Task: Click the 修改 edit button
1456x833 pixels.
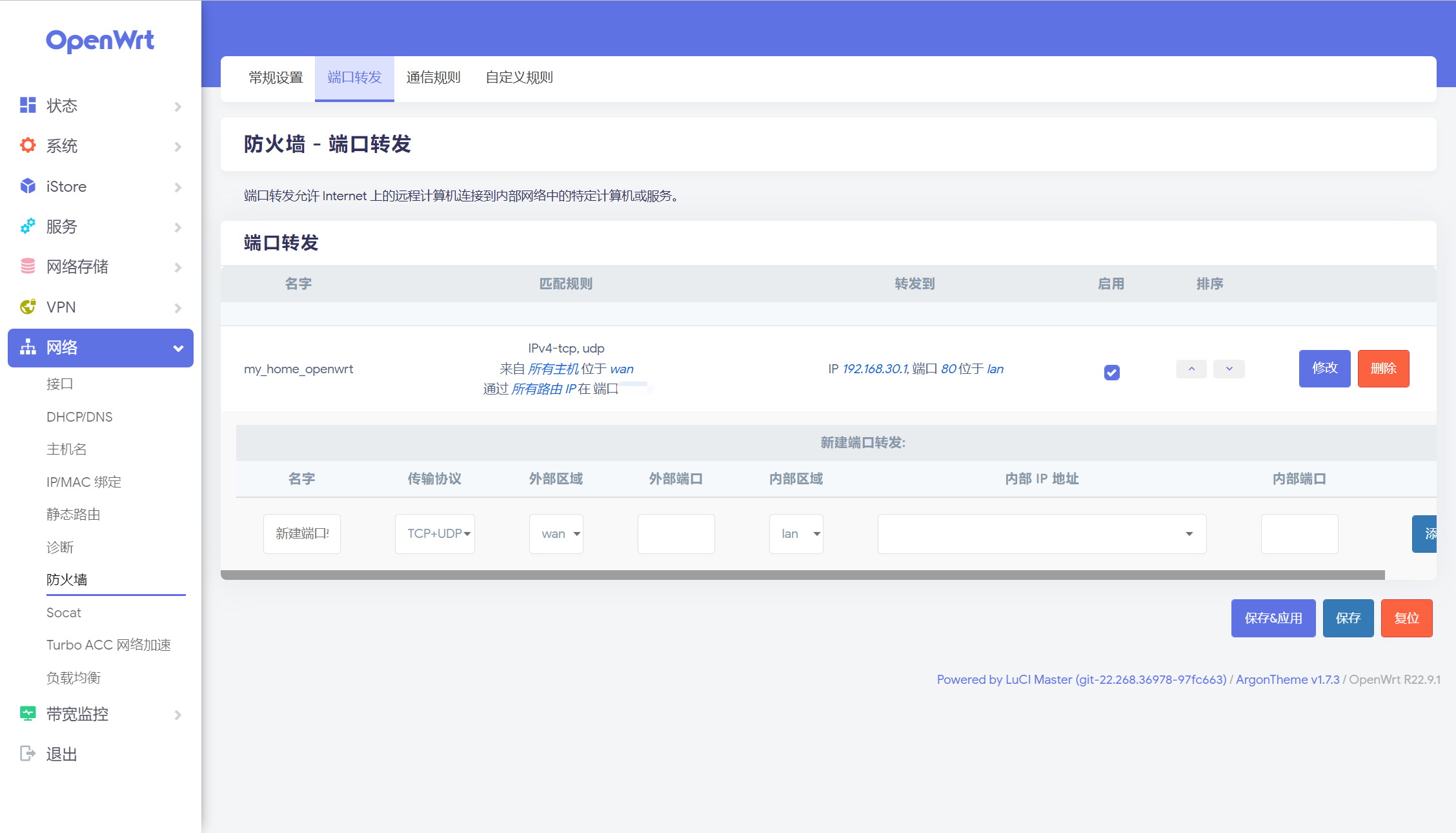Action: tap(1324, 368)
